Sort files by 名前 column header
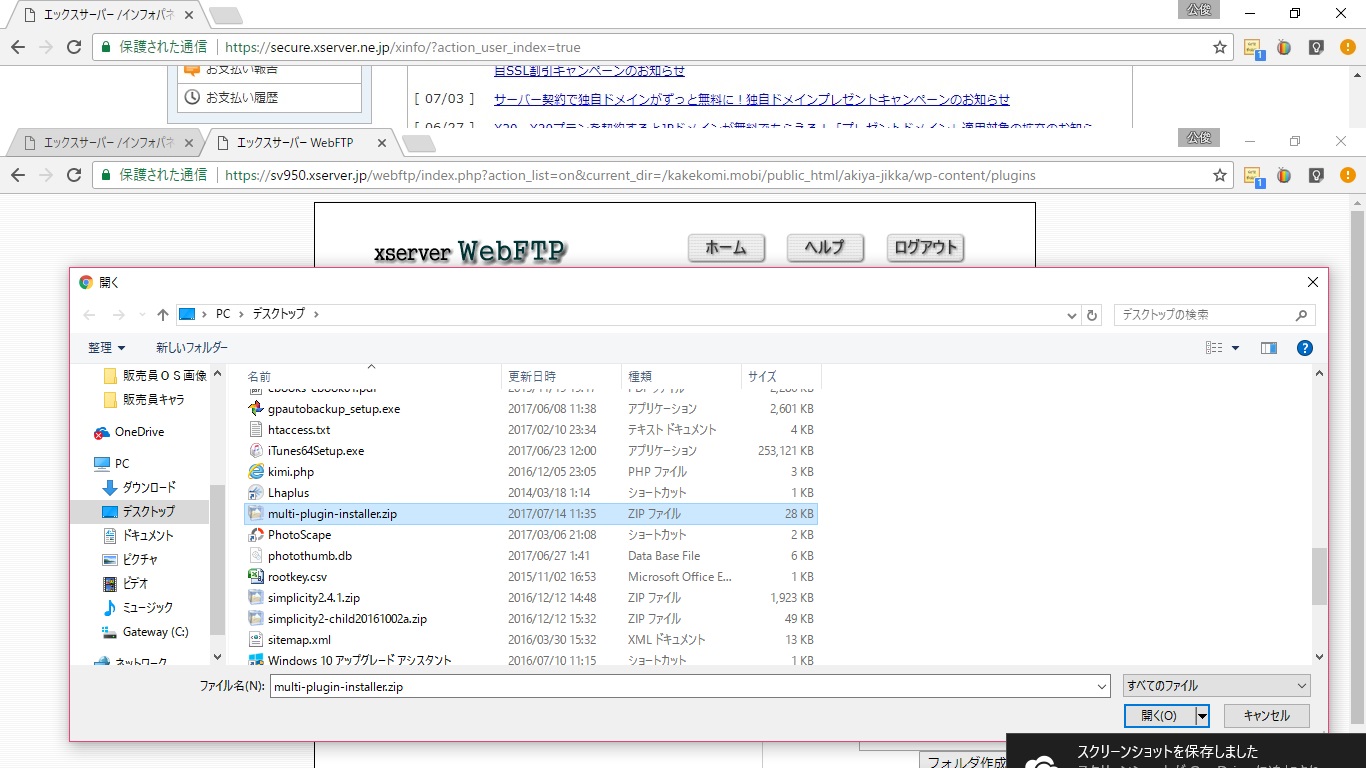Viewport: 1366px width, 768px height. tap(372, 376)
